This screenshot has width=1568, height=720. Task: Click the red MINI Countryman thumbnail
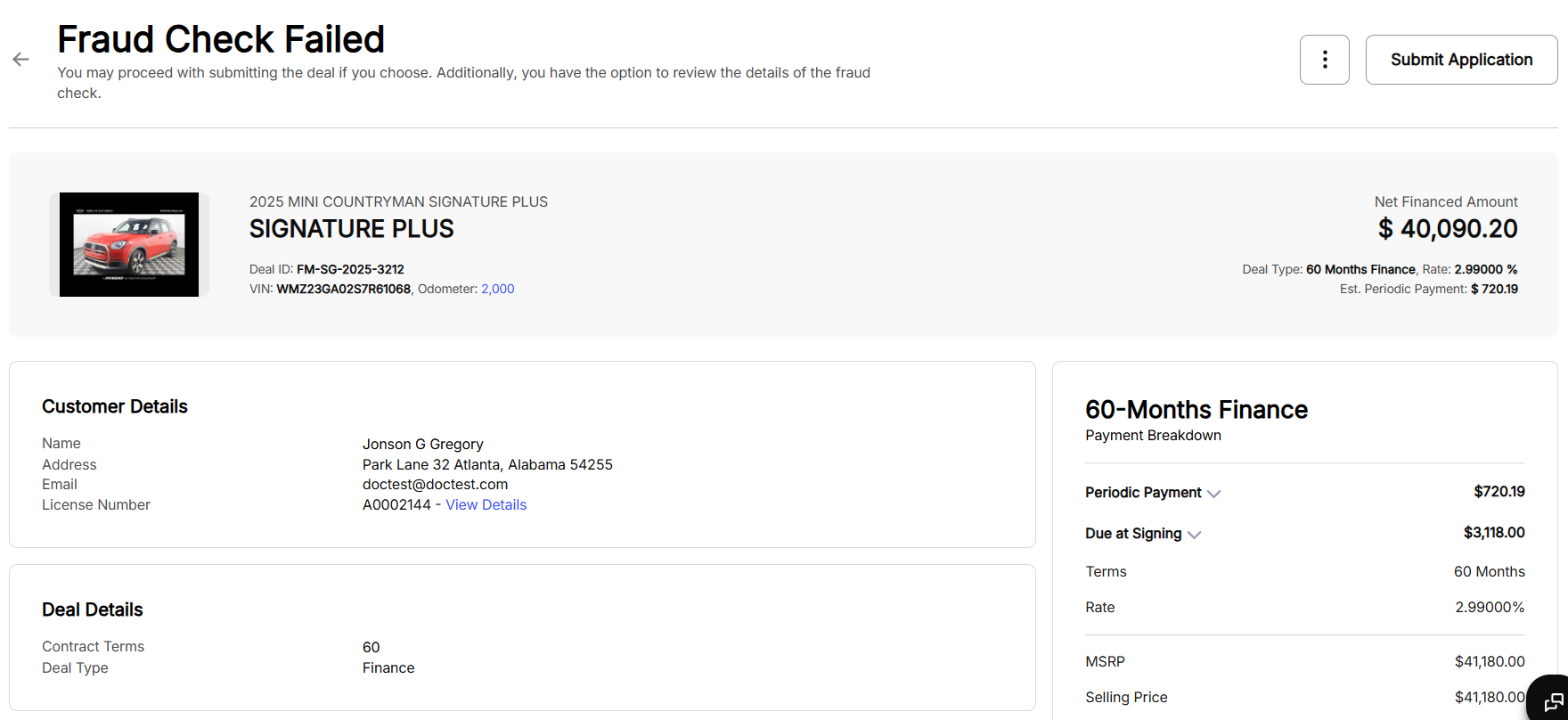coord(129,244)
